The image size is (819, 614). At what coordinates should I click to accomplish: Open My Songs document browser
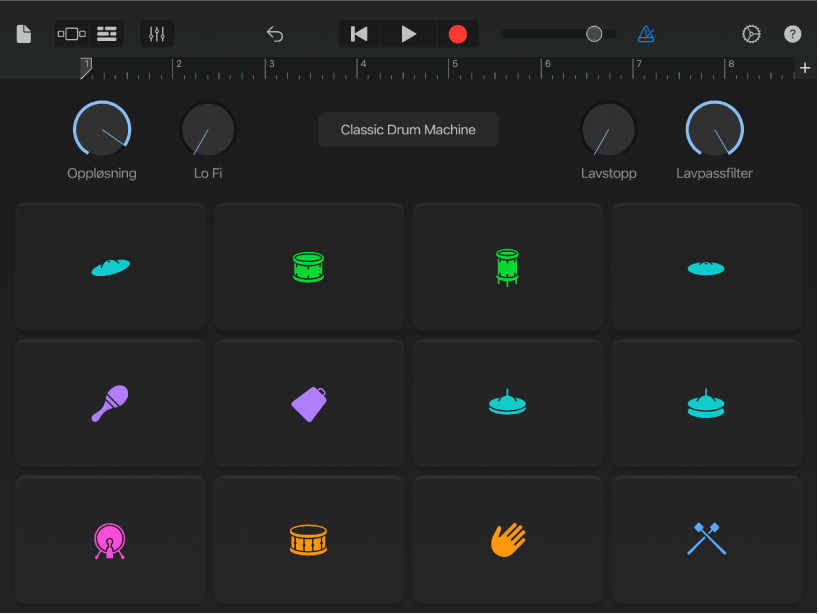tap(24, 34)
